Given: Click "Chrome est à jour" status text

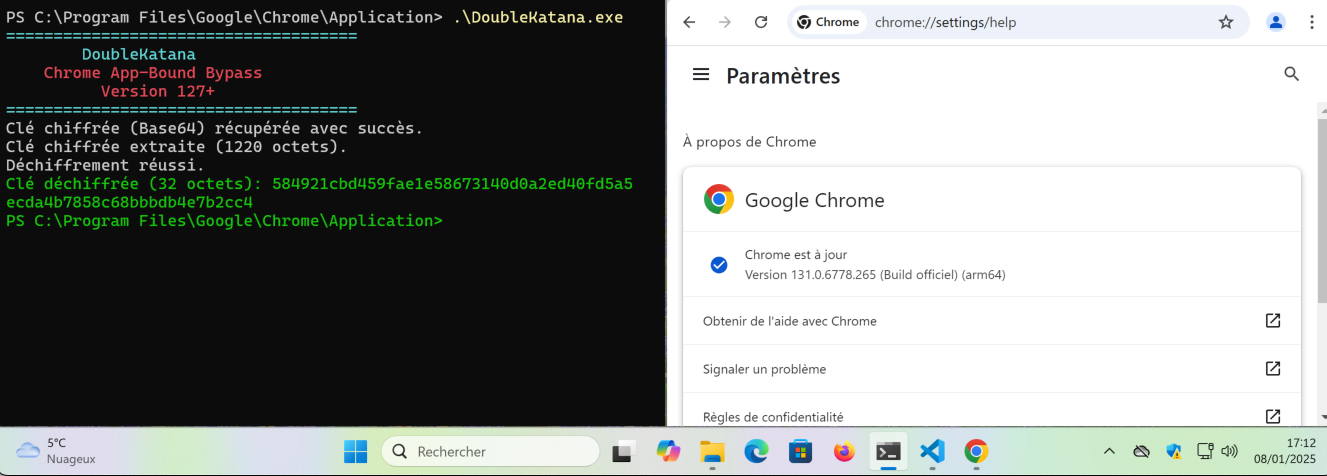Looking at the screenshot, I should pyautogui.click(x=796, y=255).
